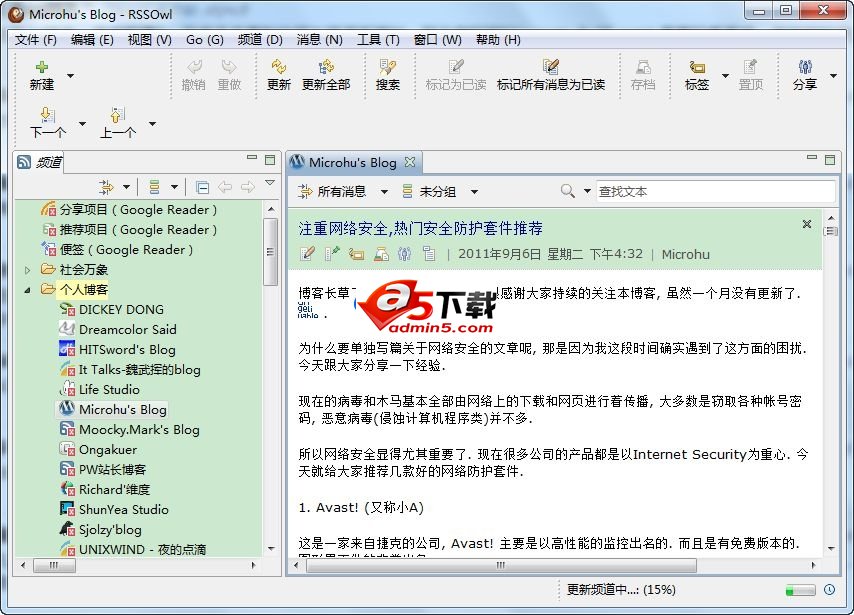Image resolution: width=854 pixels, height=615 pixels.
Task: Click the article horizontal scrollbar
Action: click(501, 565)
